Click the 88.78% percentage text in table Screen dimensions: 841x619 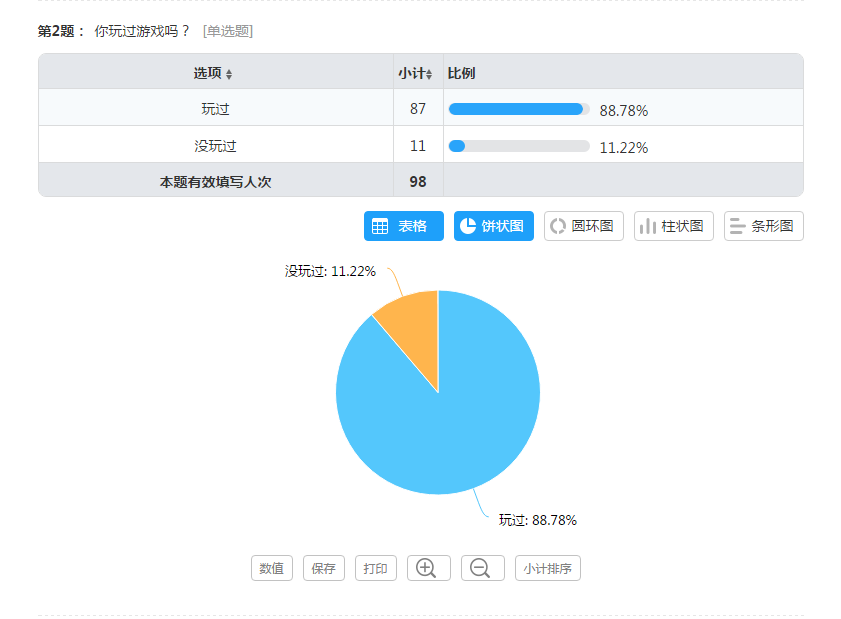[624, 110]
